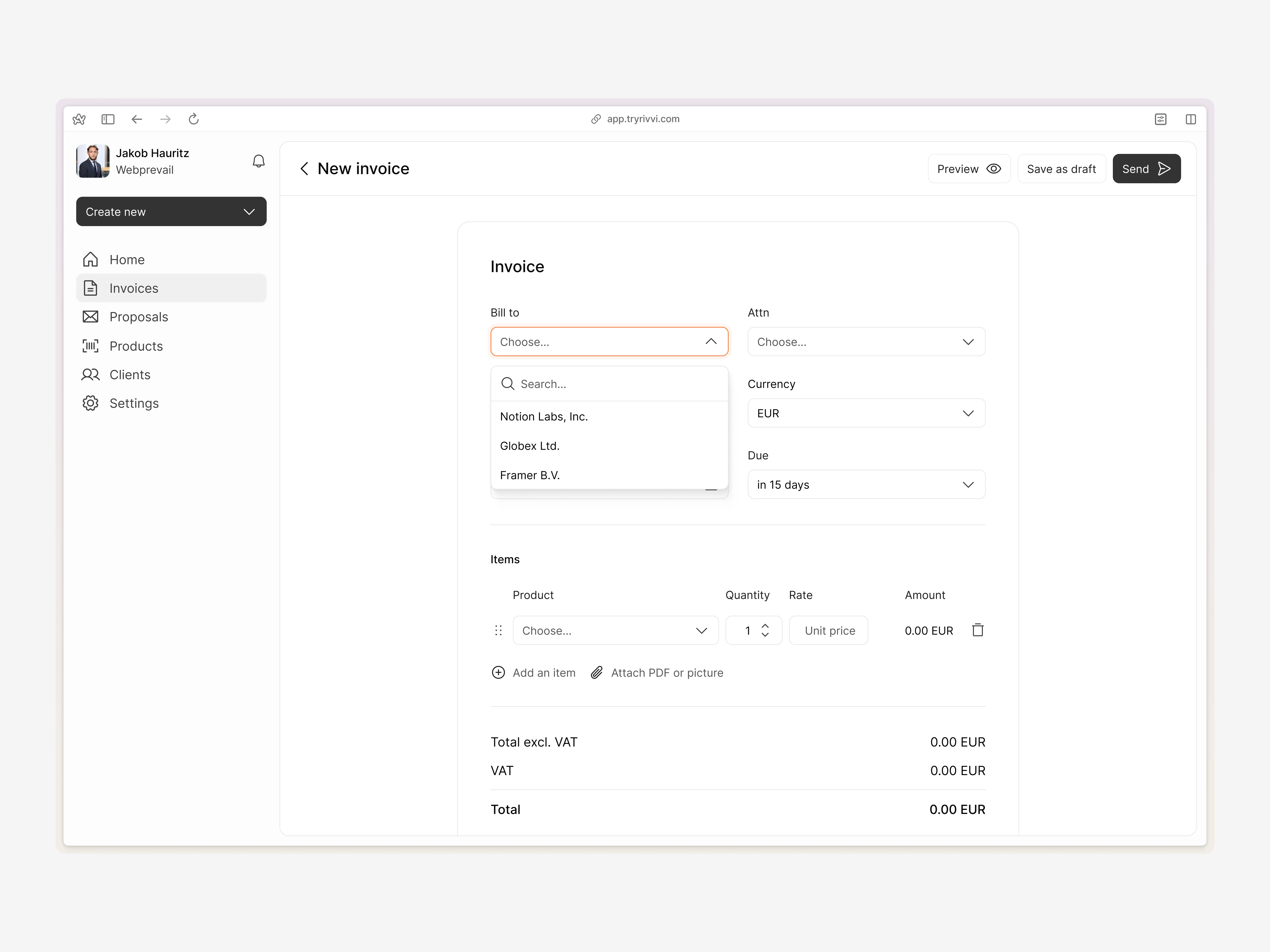Click the Search field in client list

[609, 384]
